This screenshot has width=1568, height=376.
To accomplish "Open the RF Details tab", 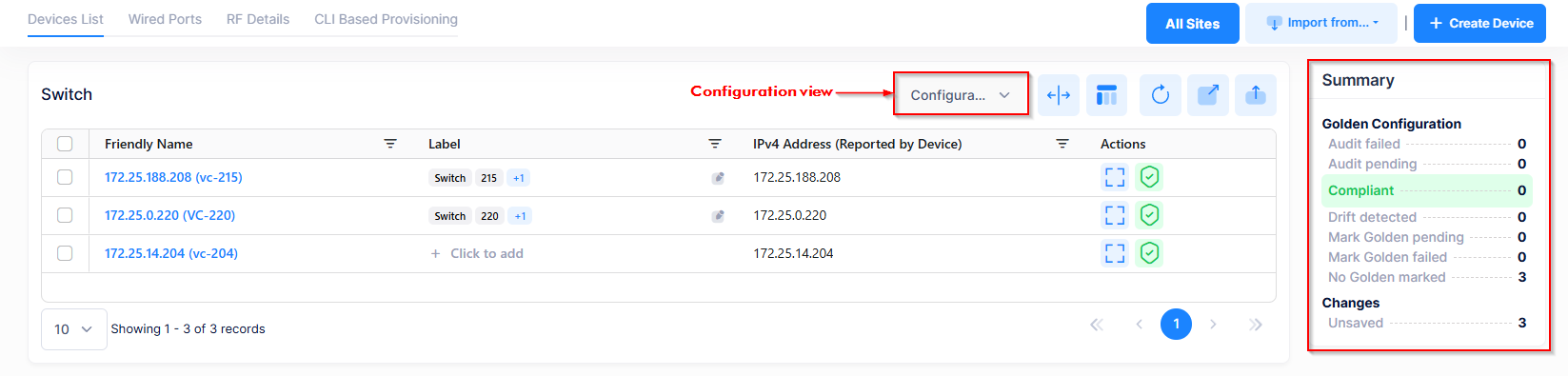I will tap(258, 19).
